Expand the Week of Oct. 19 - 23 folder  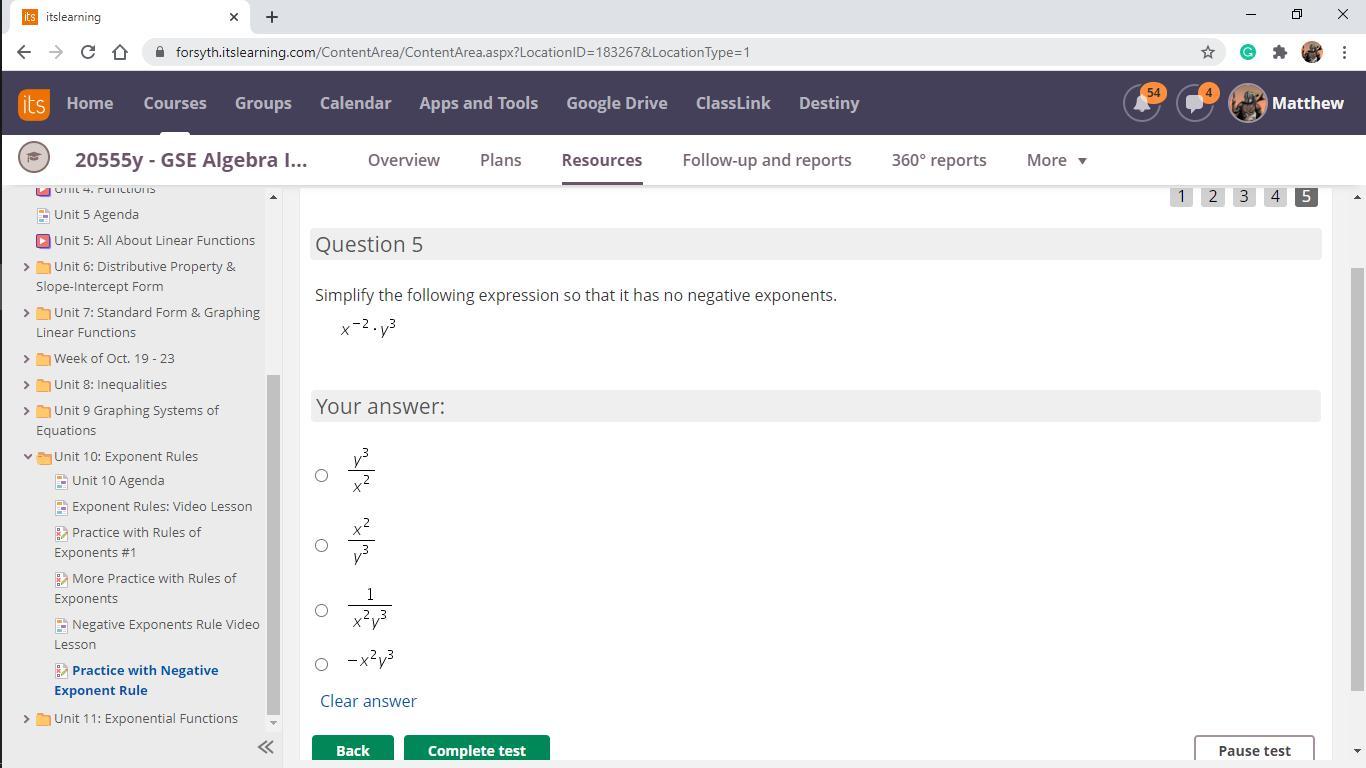[x=26, y=359]
